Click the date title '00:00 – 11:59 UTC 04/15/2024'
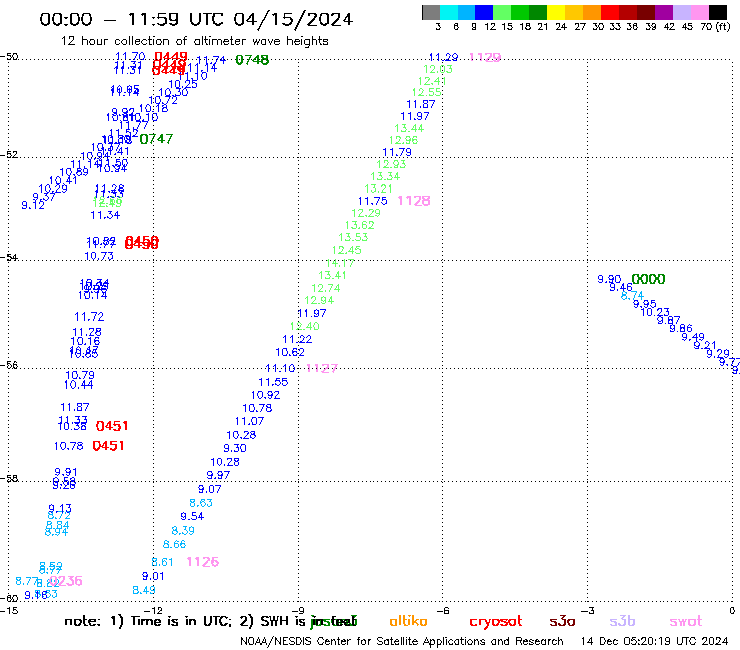Viewport: 740px width, 650px height. click(196, 19)
